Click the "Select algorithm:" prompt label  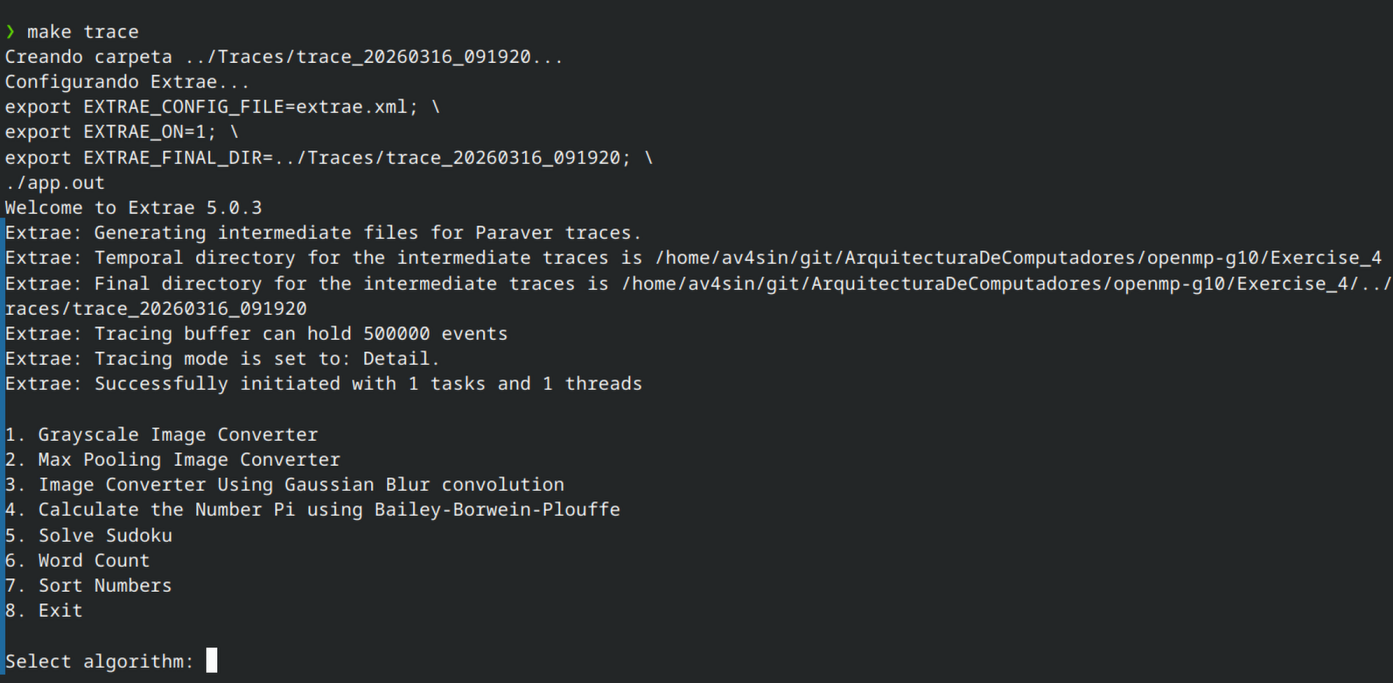tap(99, 661)
